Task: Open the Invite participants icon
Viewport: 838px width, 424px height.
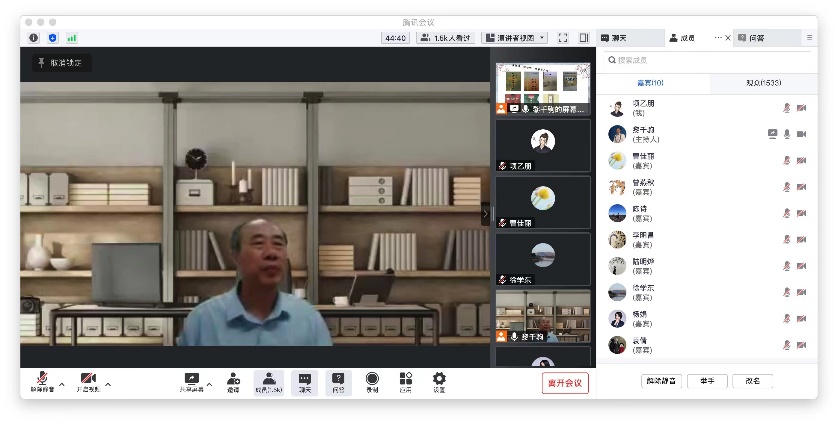Action: [x=233, y=379]
